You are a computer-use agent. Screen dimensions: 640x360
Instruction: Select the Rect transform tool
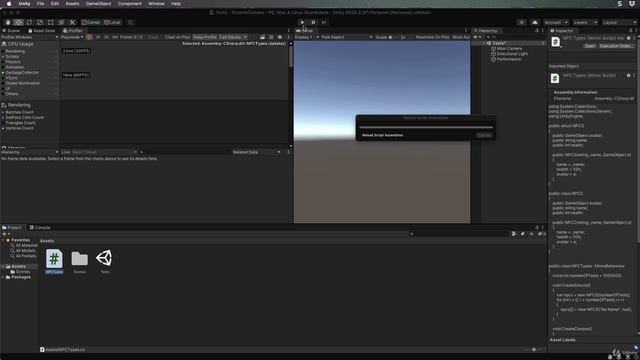[50, 22]
